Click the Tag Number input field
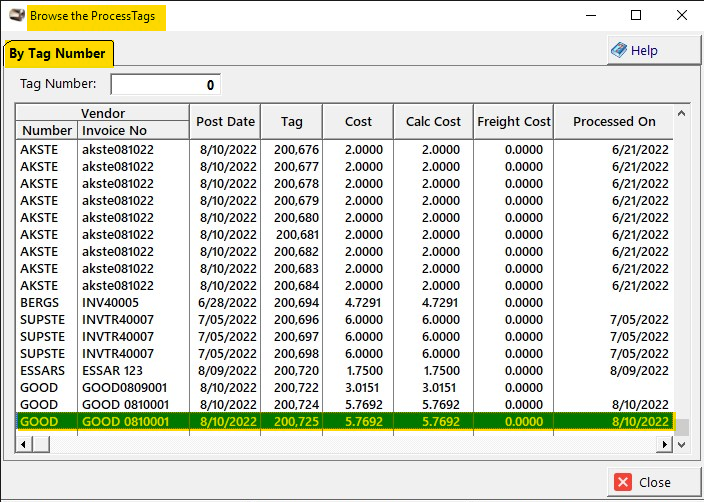The image size is (704, 502). (166, 84)
